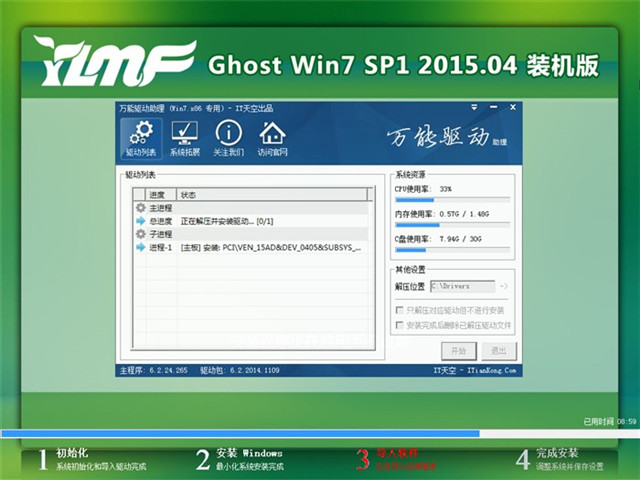Click the 关注我们 info icon
The height and width of the screenshot is (480, 640).
click(x=228, y=138)
